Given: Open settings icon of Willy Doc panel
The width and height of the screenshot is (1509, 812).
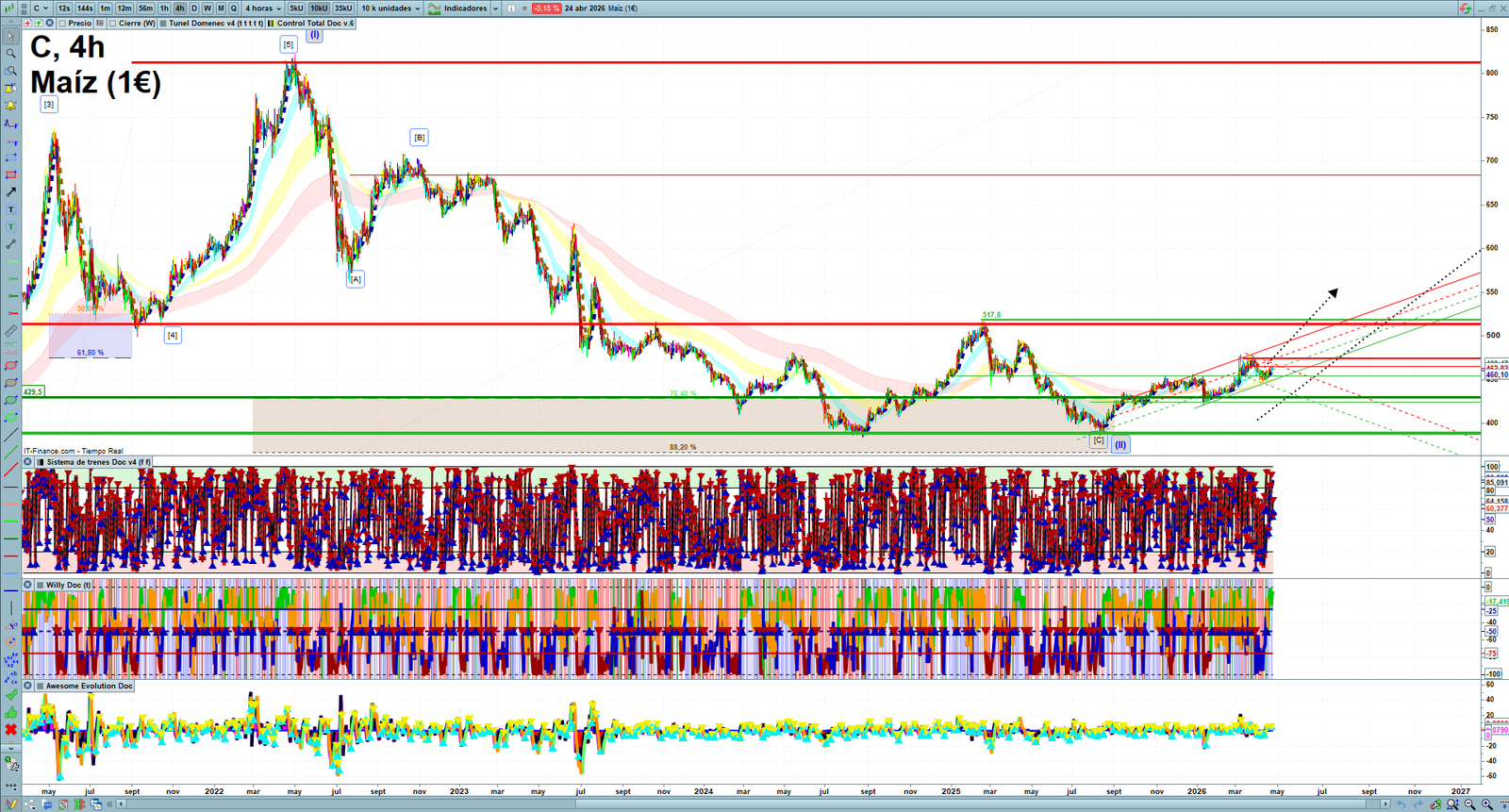Looking at the screenshot, I should pos(28,585).
